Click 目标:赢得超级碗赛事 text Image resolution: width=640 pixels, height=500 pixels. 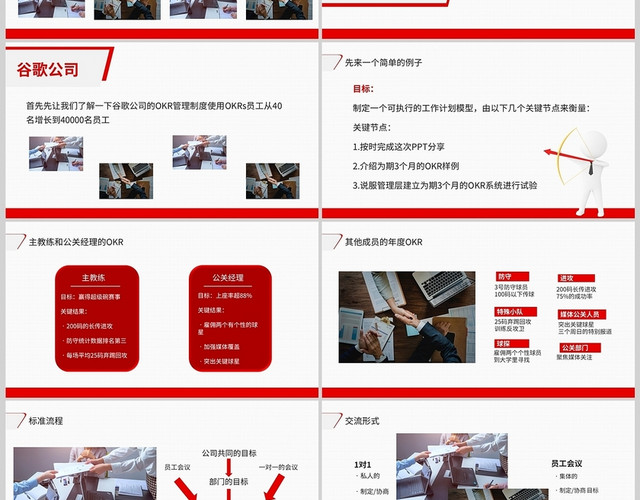click(91, 297)
